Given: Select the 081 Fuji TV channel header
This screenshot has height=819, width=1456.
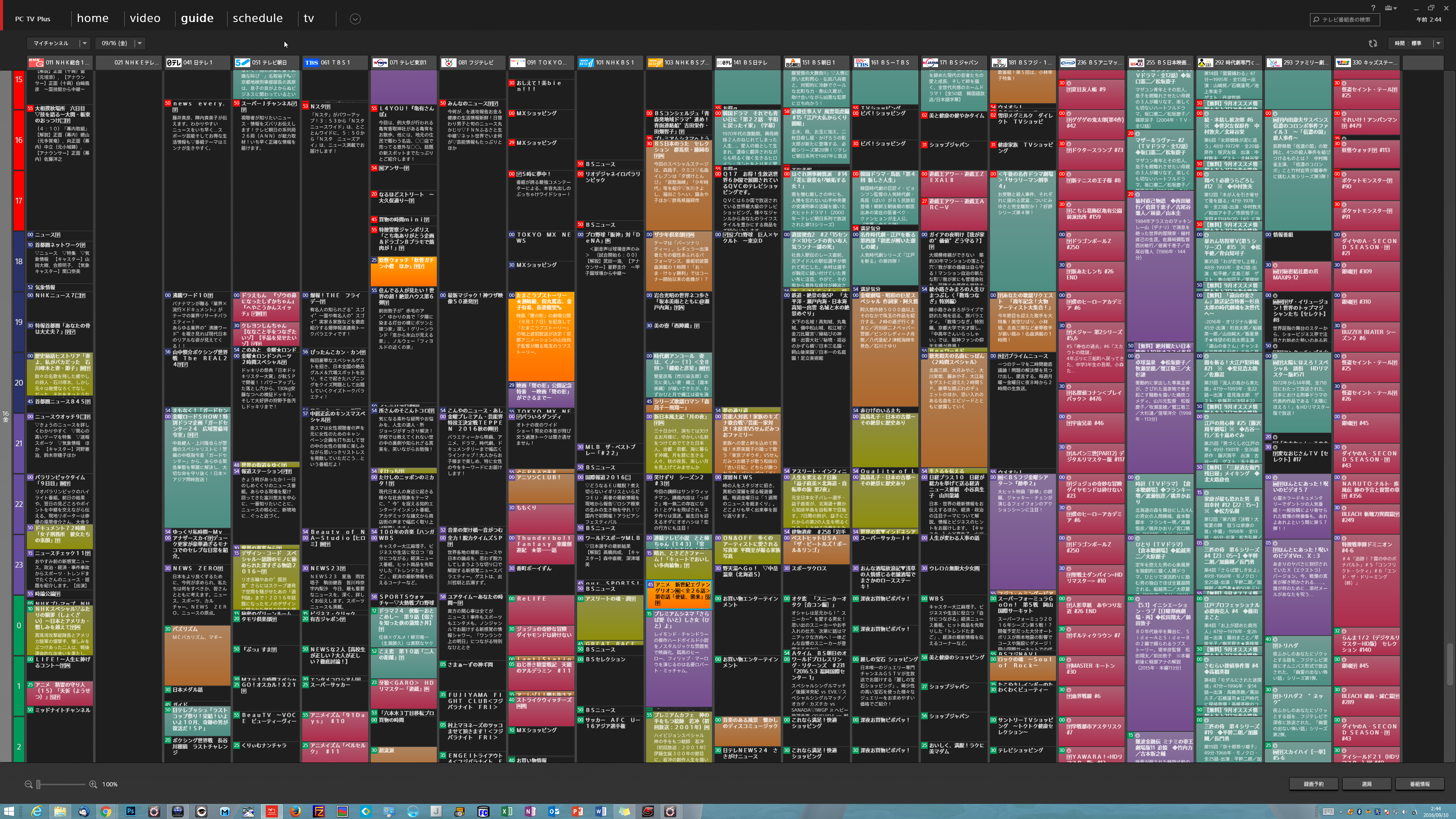Looking at the screenshot, I should tap(472, 62).
